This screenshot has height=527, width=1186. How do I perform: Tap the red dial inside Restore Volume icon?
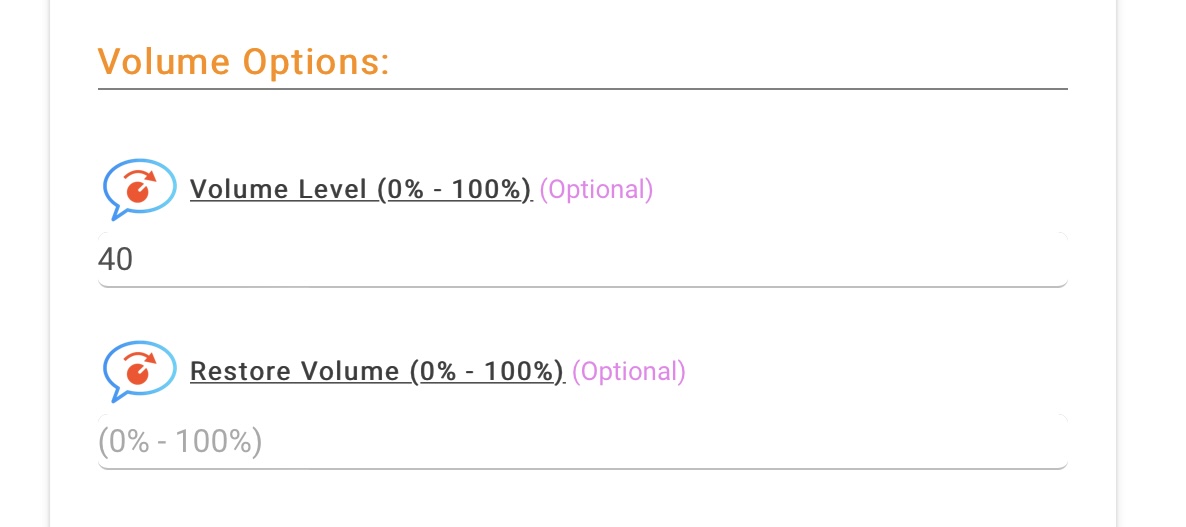point(138,371)
